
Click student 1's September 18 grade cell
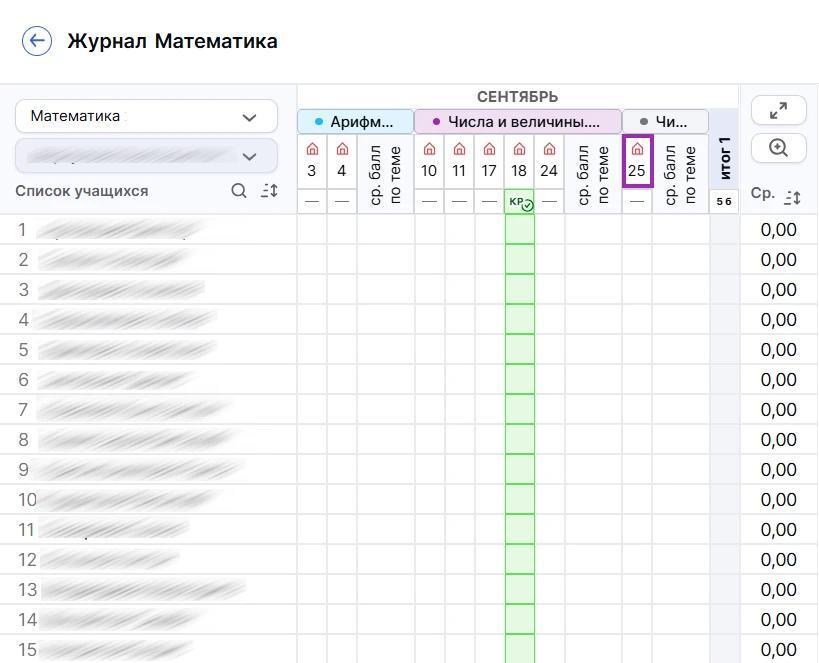[520, 229]
